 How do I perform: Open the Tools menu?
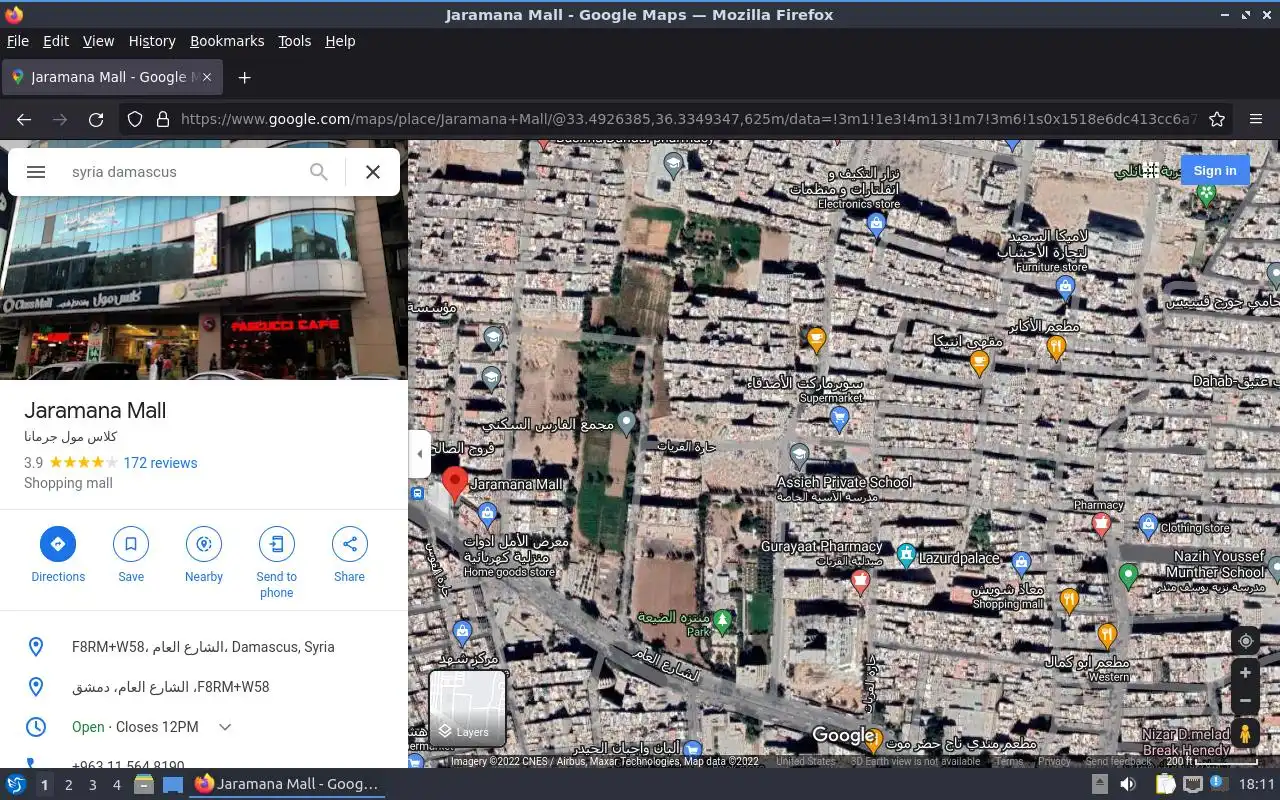point(295,41)
